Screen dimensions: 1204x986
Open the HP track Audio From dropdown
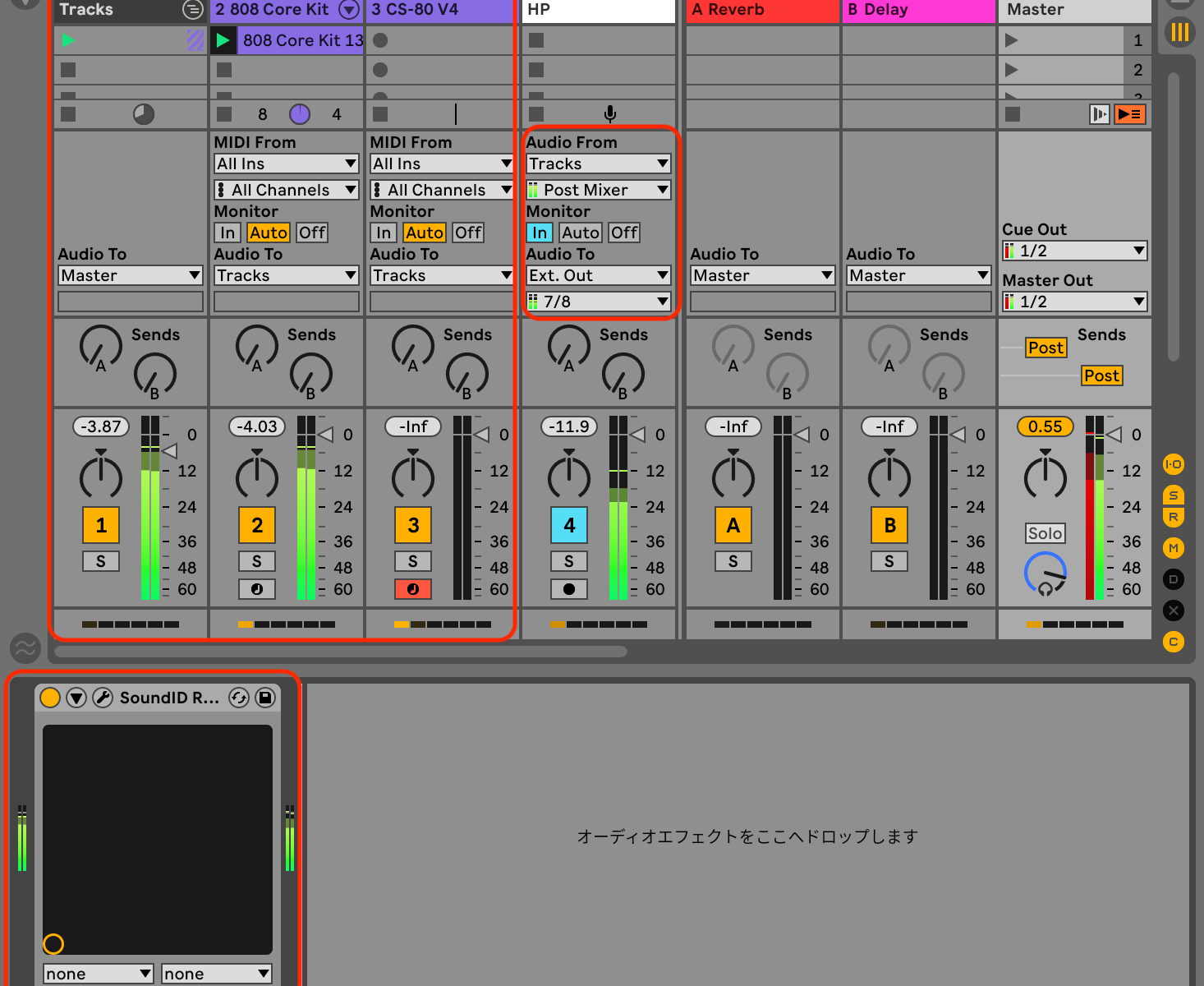[598, 164]
